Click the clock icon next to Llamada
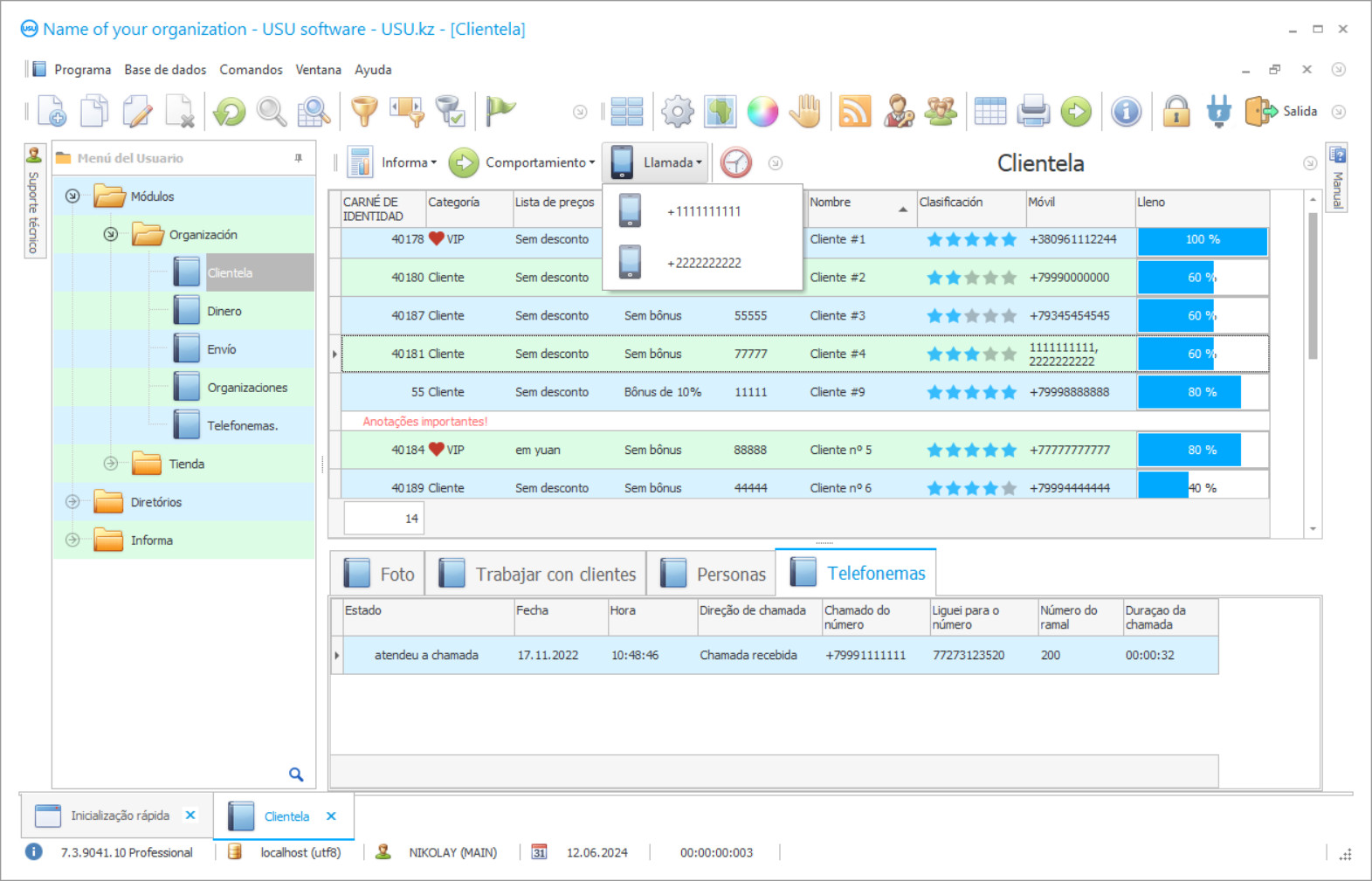 click(736, 162)
